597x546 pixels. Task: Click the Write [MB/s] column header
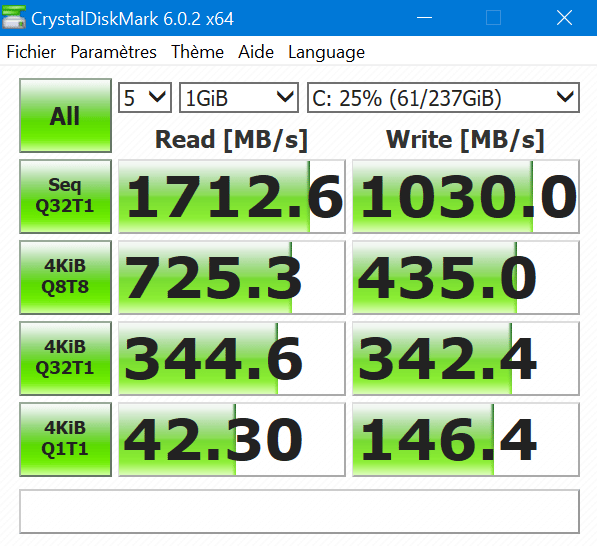click(465, 140)
